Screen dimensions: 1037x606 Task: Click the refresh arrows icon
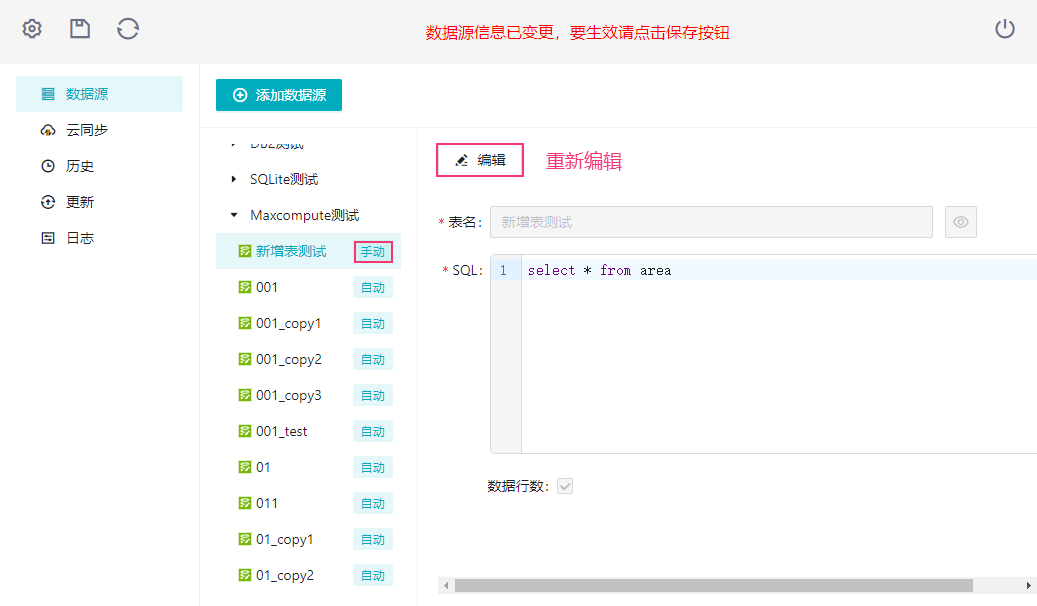pyautogui.click(x=128, y=28)
